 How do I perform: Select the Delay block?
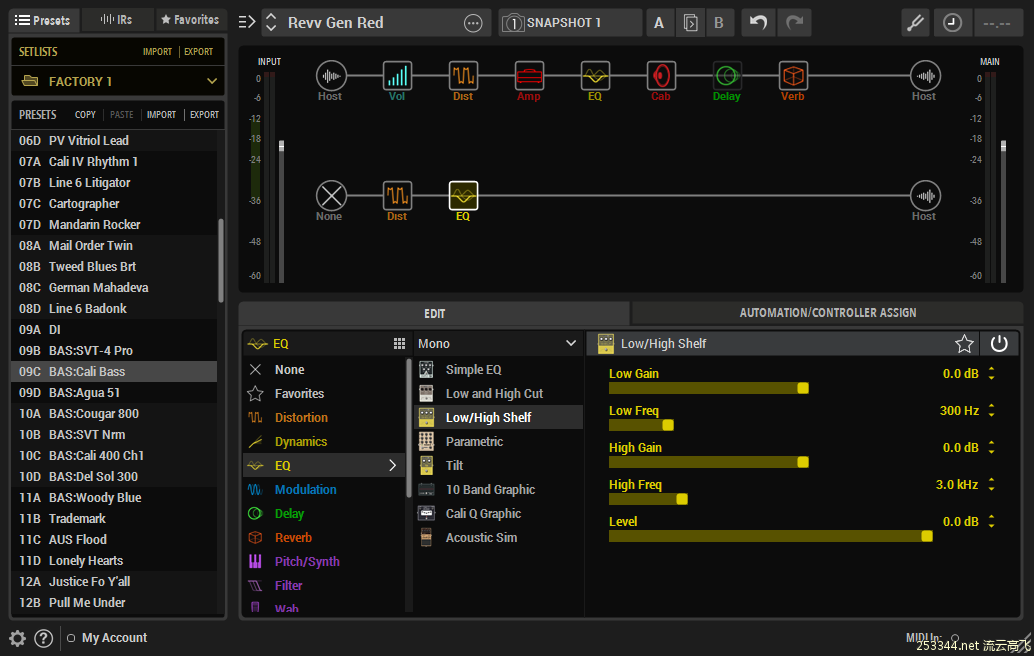click(727, 76)
